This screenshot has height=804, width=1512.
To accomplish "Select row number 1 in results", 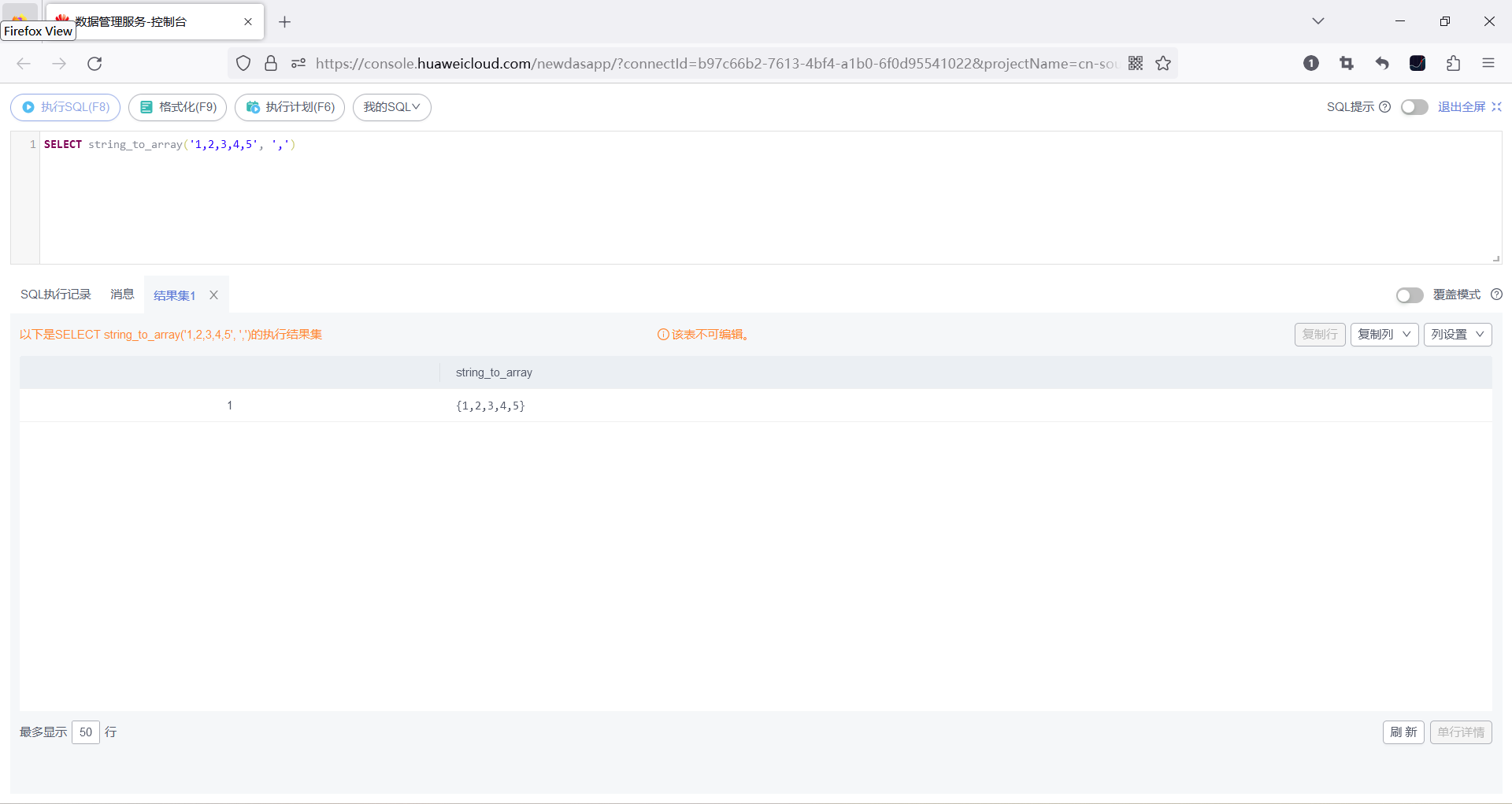I will point(230,406).
